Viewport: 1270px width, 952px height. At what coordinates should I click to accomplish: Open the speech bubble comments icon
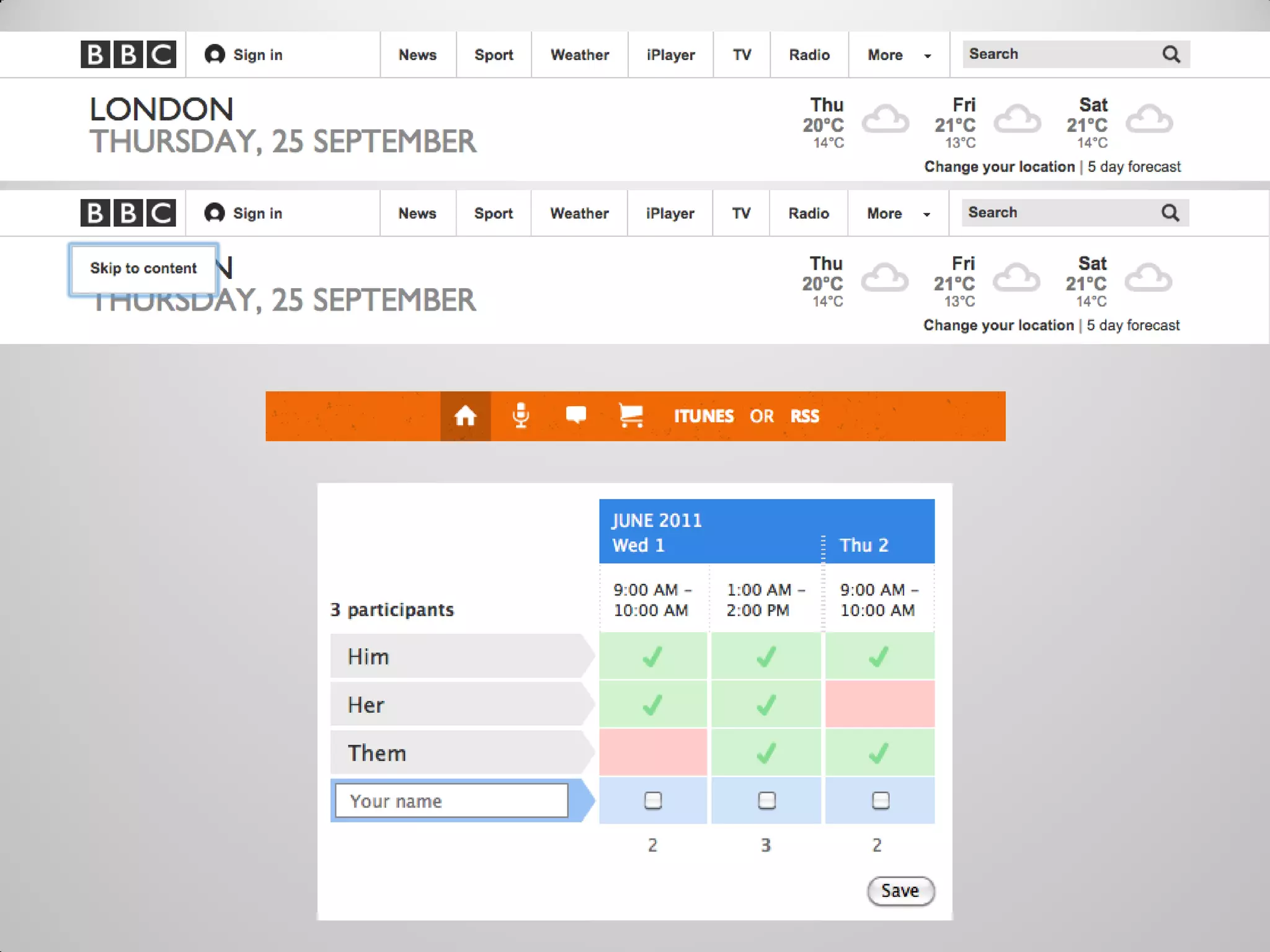tap(576, 415)
